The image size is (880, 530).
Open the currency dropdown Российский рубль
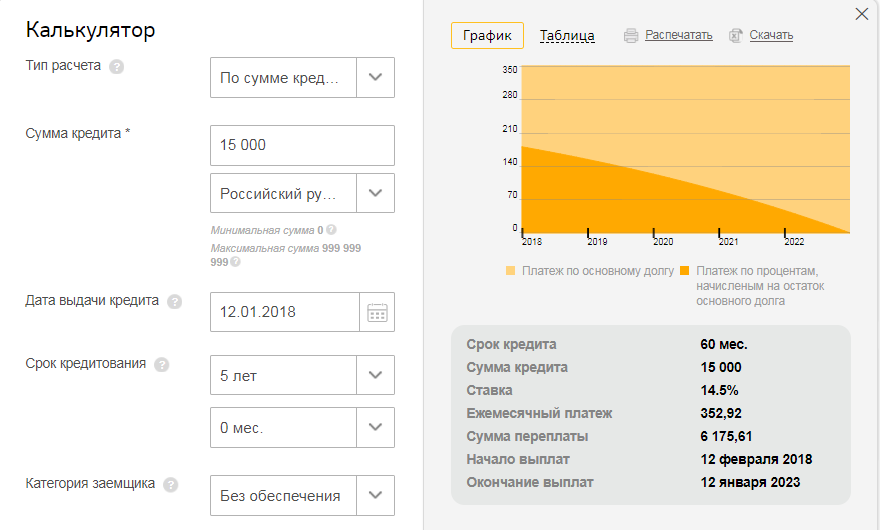[375, 193]
